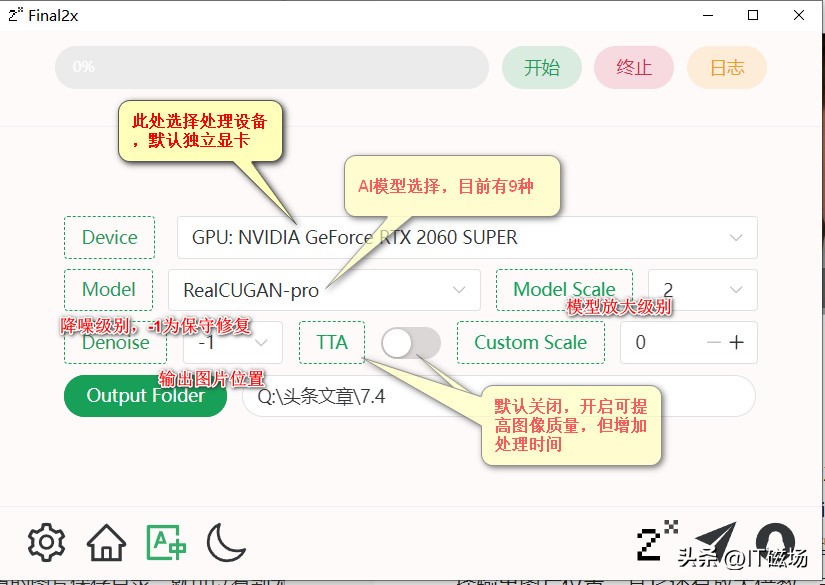Click the 0% progress bar at top
The image size is (825, 585).
click(270, 67)
